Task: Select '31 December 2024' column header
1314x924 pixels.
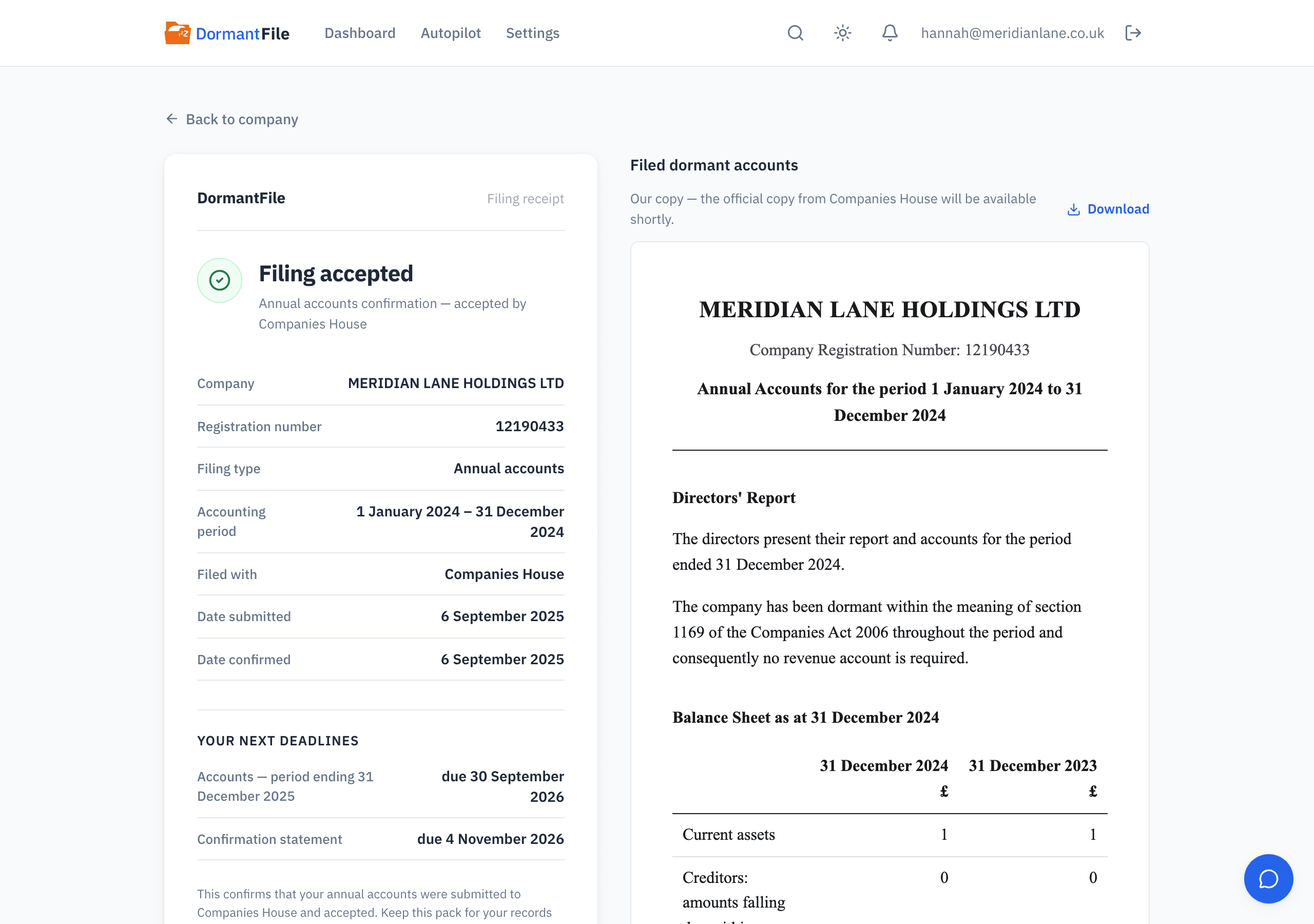Action: (884, 765)
